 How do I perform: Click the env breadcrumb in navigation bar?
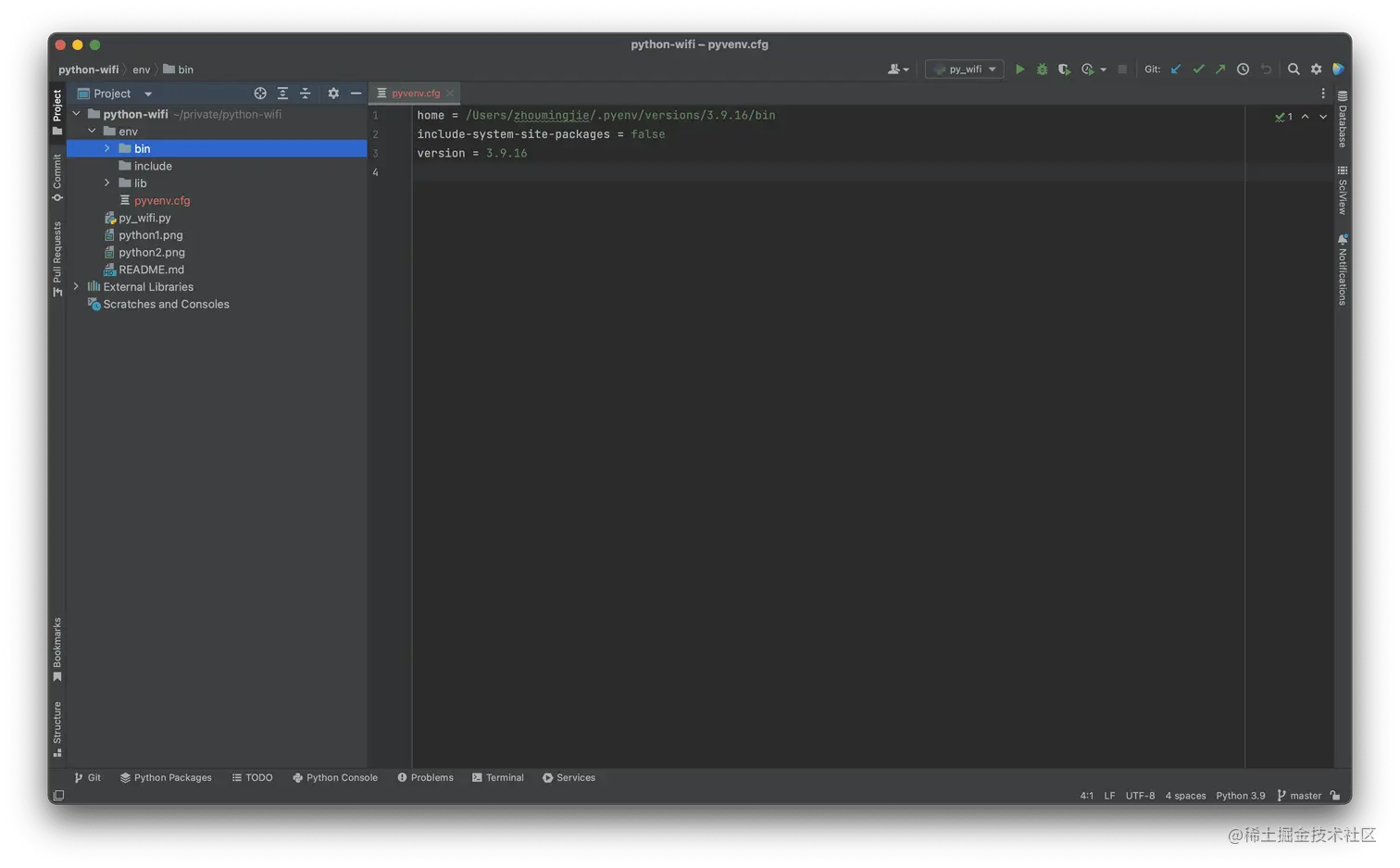tap(141, 69)
